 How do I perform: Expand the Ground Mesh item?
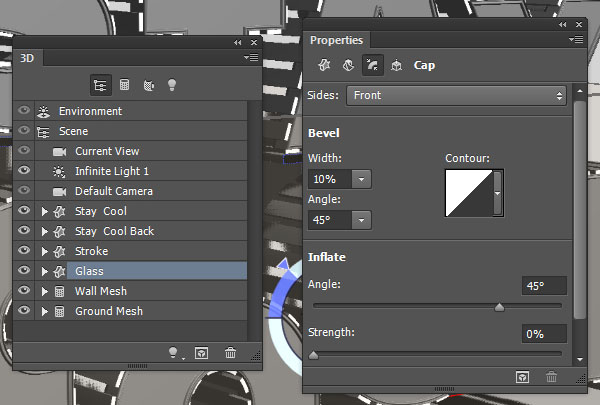point(44,311)
